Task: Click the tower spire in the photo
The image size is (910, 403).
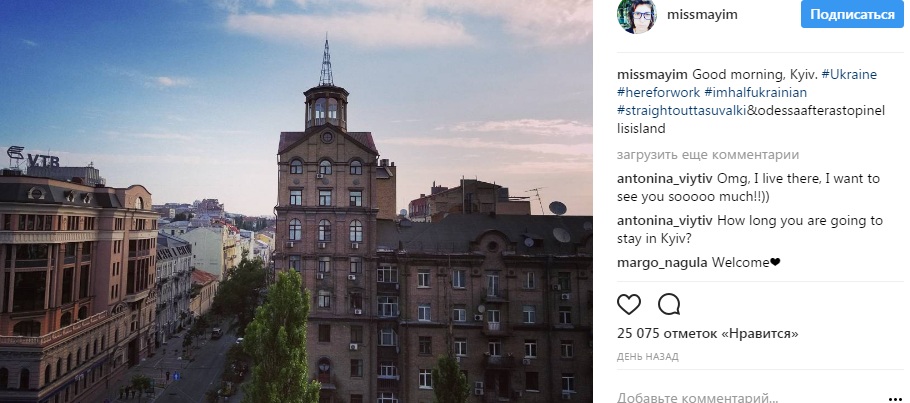Action: point(326,61)
